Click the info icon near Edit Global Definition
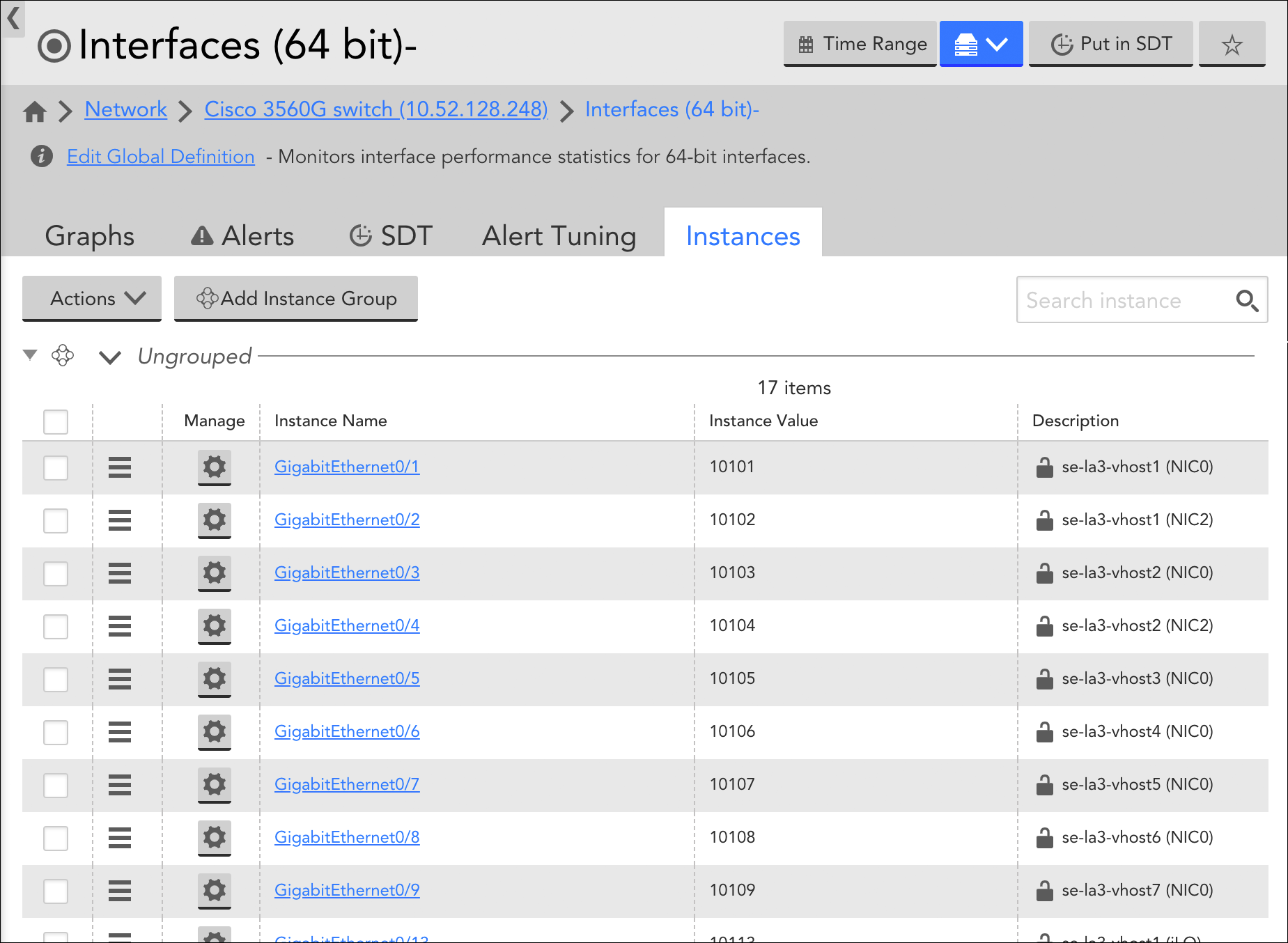Screen dimensions: 1288x943 tap(42, 156)
